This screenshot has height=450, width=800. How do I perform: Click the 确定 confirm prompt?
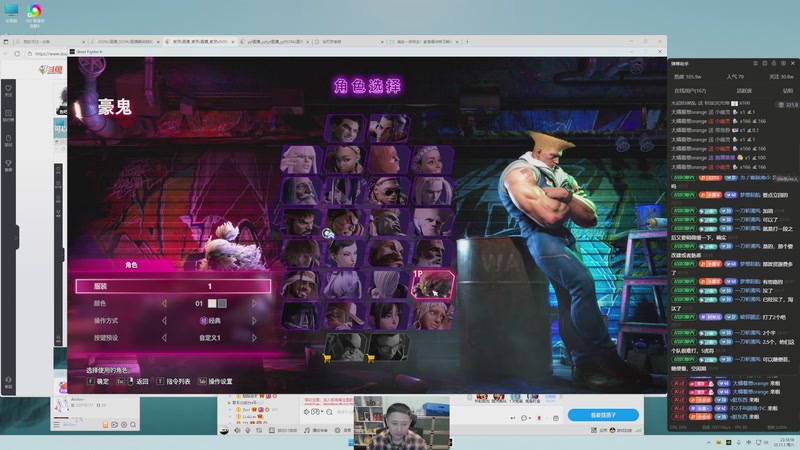coord(98,381)
